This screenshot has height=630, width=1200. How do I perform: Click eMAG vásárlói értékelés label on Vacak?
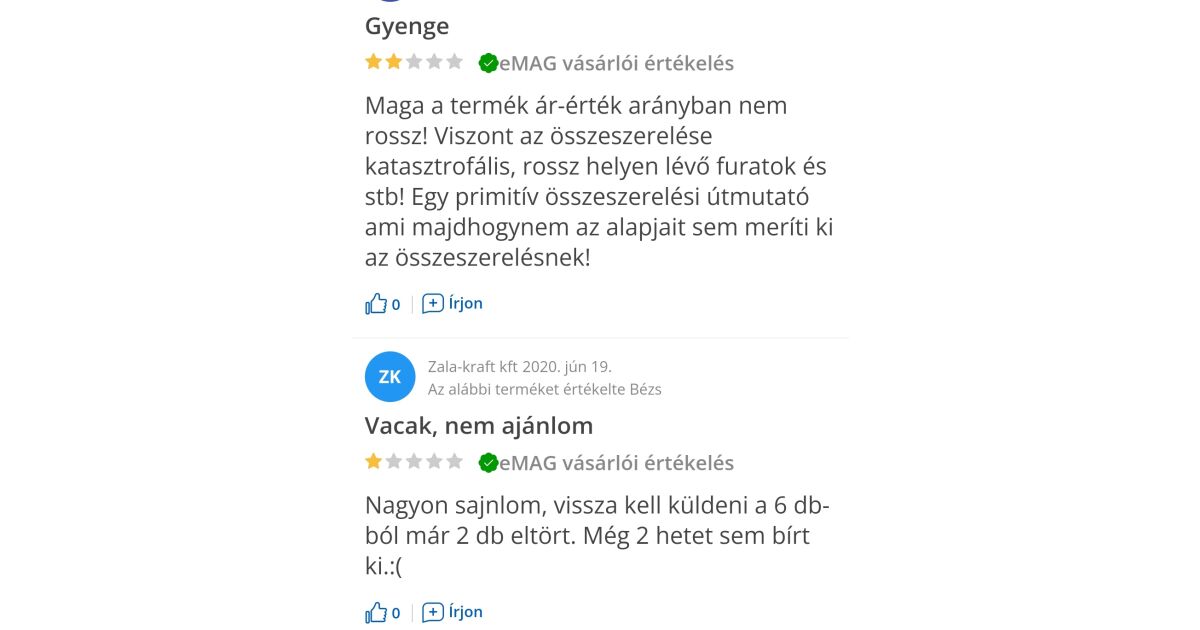tap(617, 463)
